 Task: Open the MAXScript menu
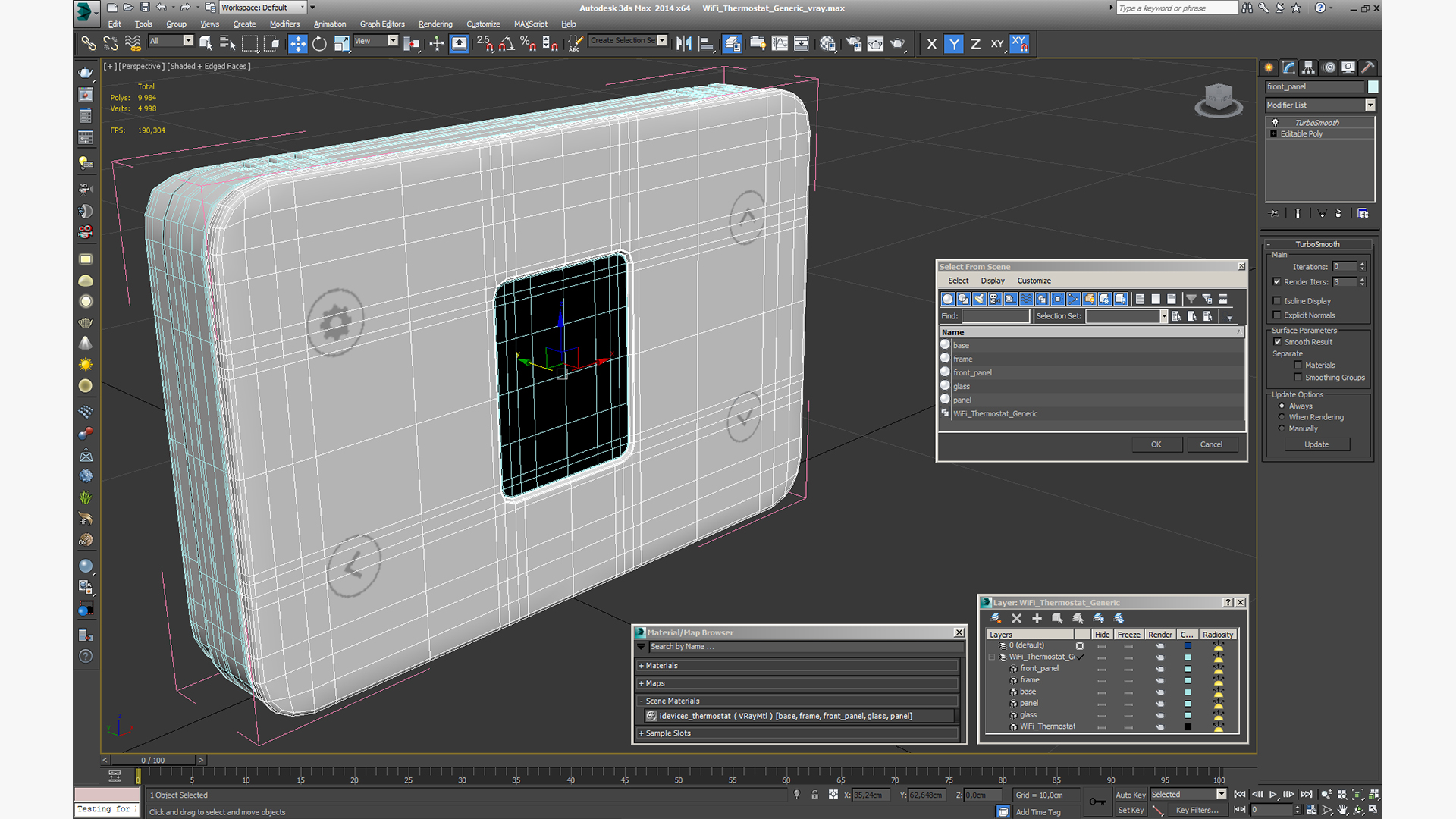point(530,24)
